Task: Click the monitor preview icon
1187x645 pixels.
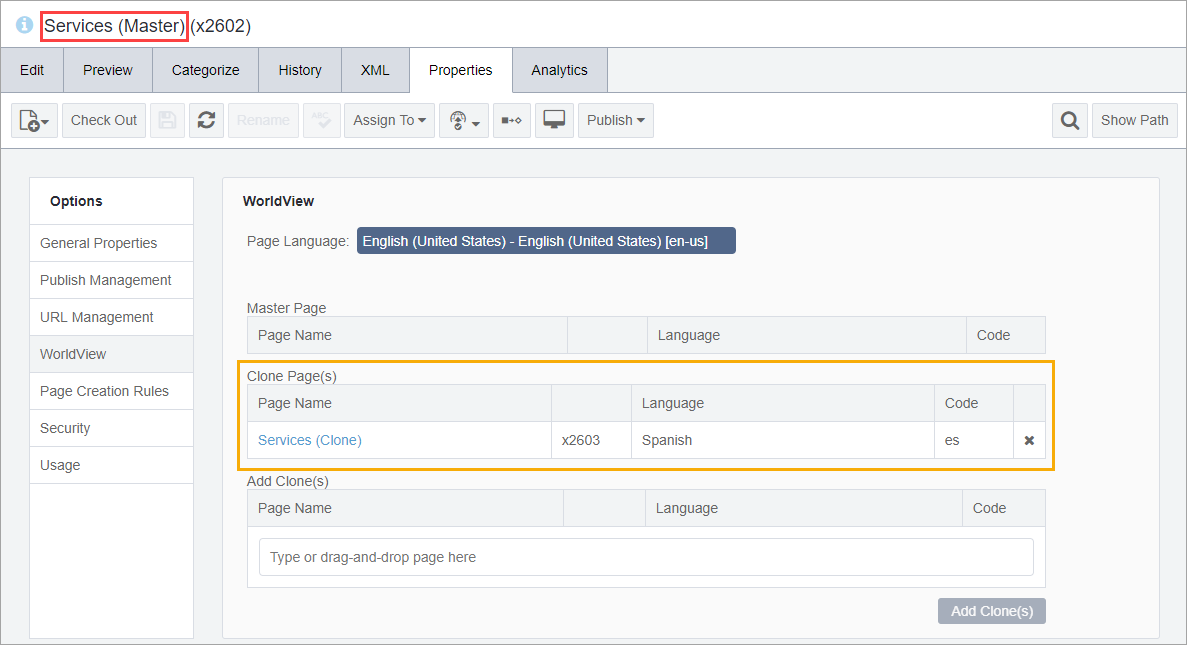Action: pyautogui.click(x=554, y=120)
